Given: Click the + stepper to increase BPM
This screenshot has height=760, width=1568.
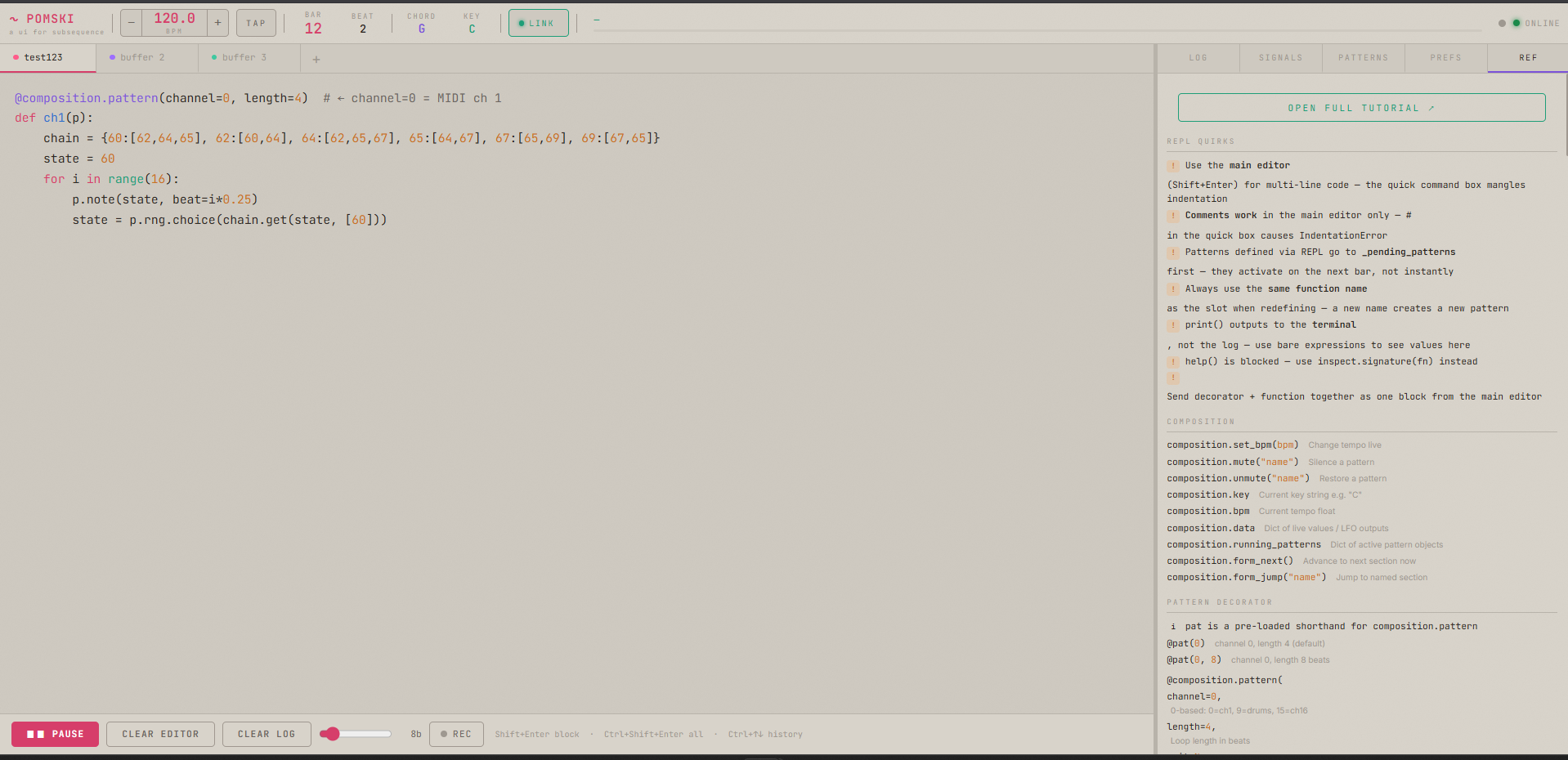Looking at the screenshot, I should tap(217, 23).
